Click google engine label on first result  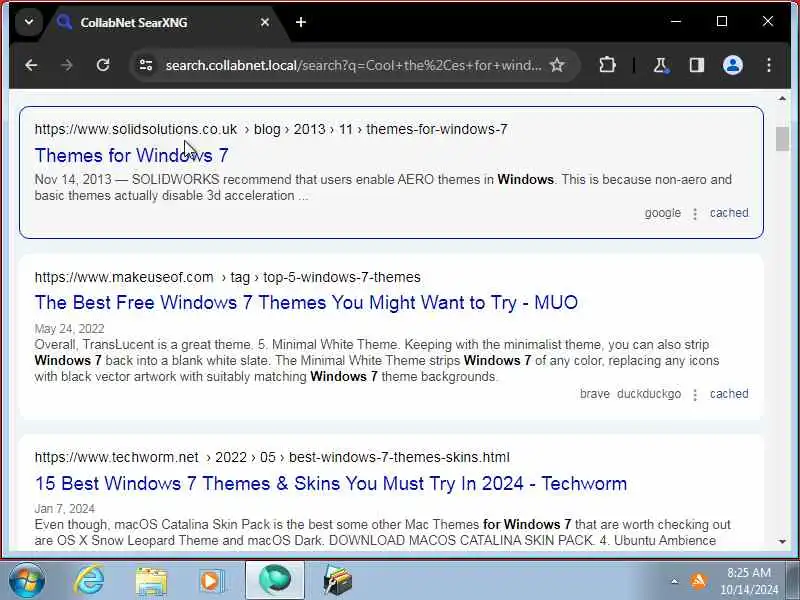(x=662, y=213)
